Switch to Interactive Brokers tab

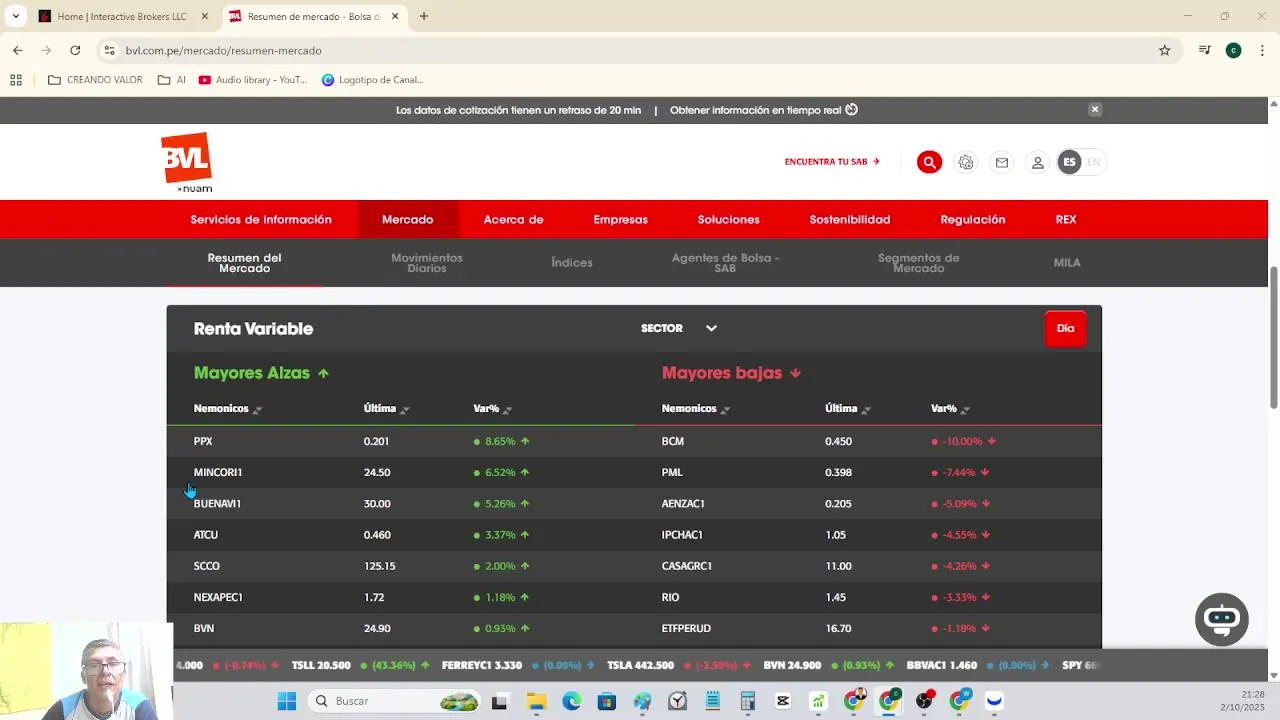click(x=122, y=16)
